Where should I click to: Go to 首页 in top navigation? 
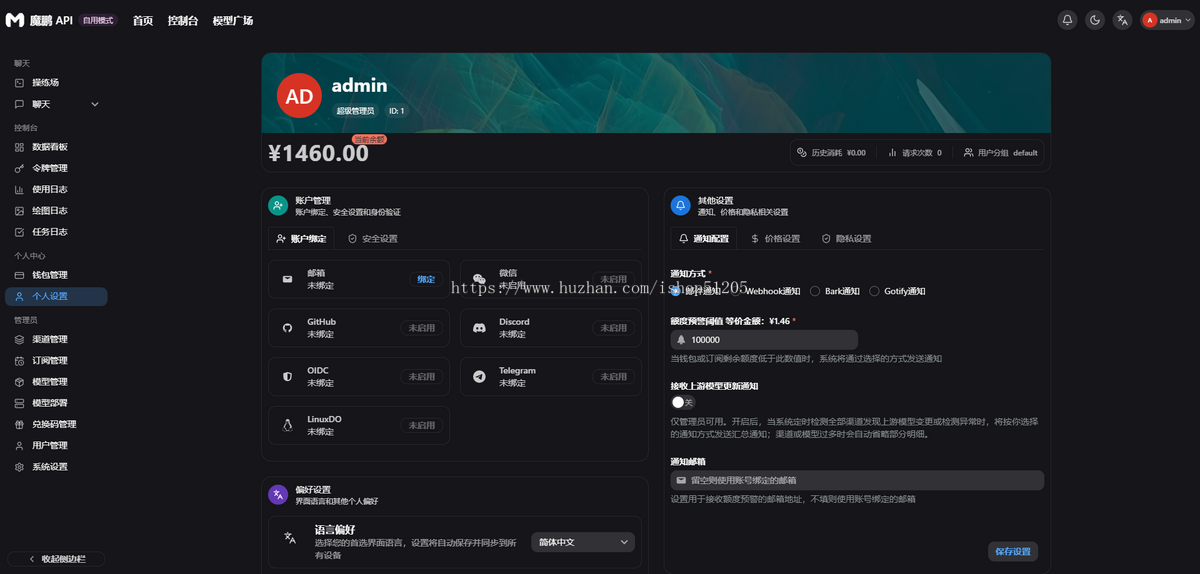[x=143, y=20]
